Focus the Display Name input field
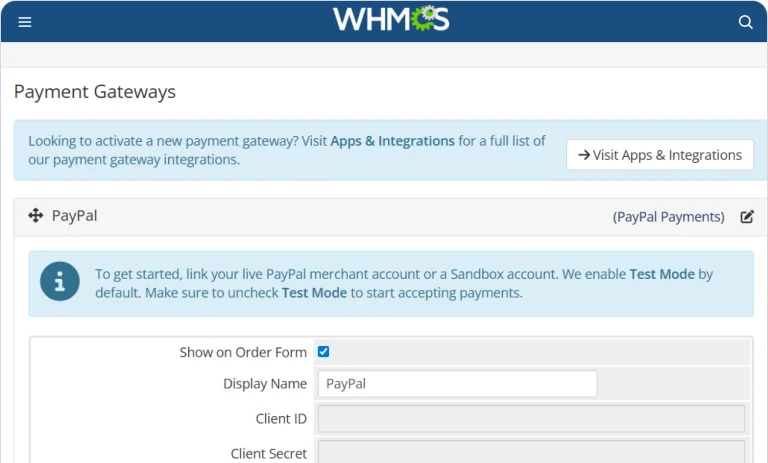Image resolution: width=768 pixels, height=463 pixels. 457,384
